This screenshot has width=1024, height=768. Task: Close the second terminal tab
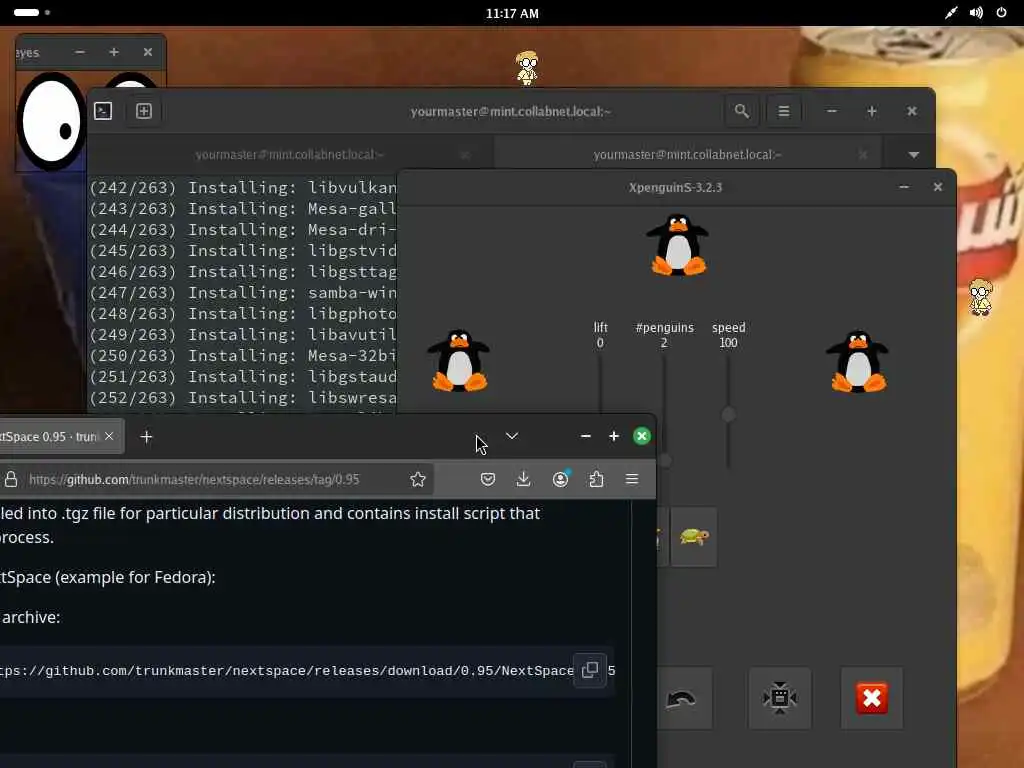(863, 155)
